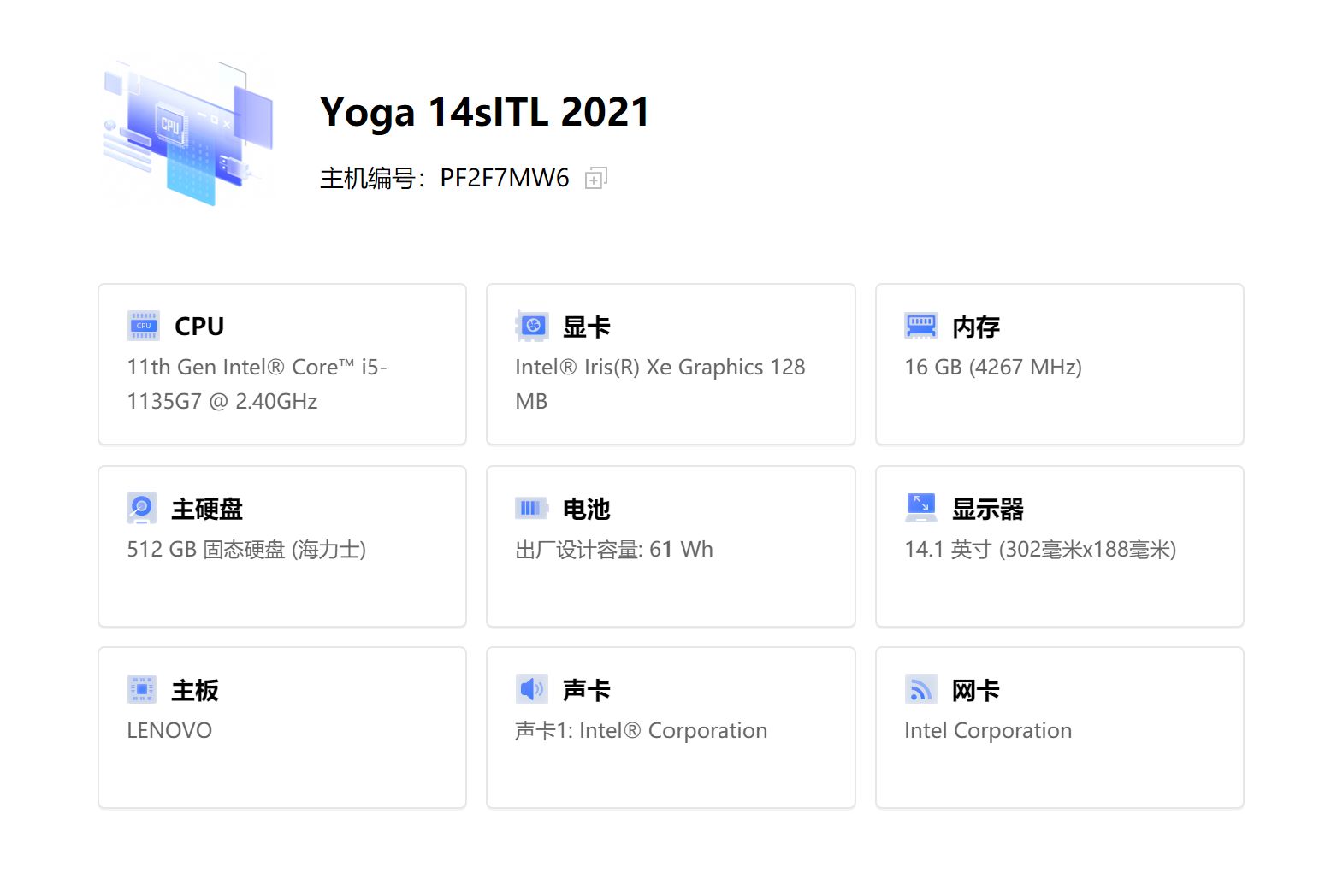Image resolution: width=1331 pixels, height=896 pixels.
Task: Open CPU details for i5-1135G7
Action: click(257, 383)
